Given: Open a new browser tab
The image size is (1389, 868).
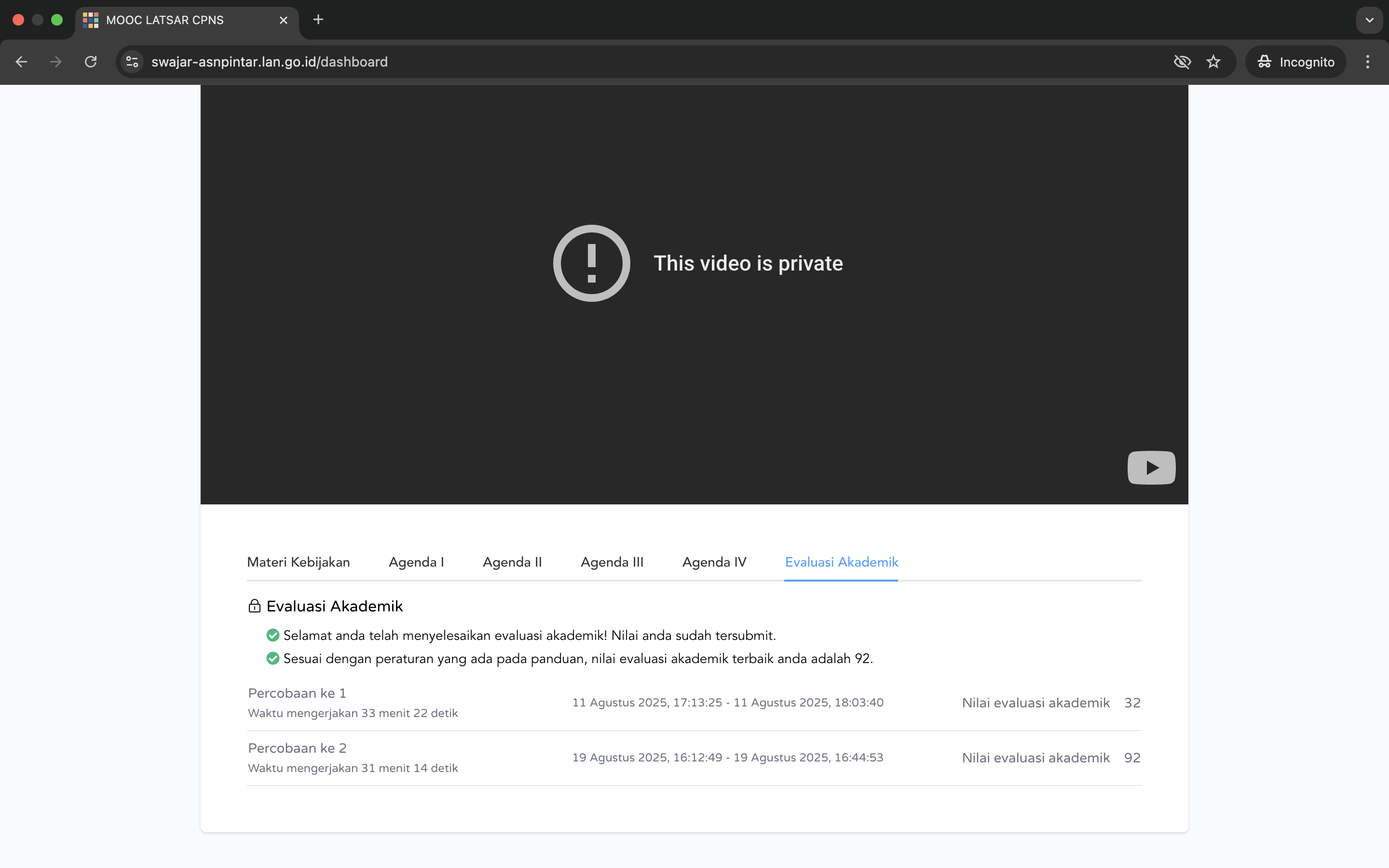Looking at the screenshot, I should tap(318, 20).
